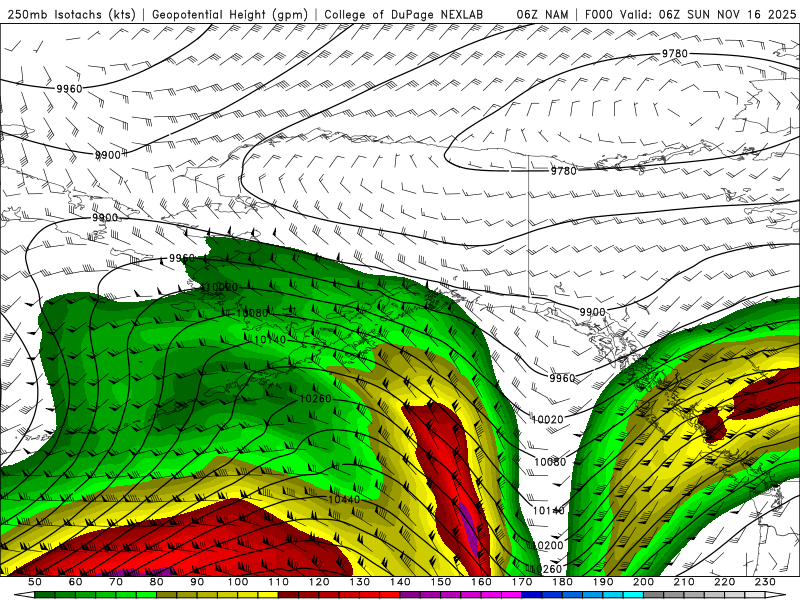
Task: Click the 9780 label on the closed contour
Action: pos(563,171)
